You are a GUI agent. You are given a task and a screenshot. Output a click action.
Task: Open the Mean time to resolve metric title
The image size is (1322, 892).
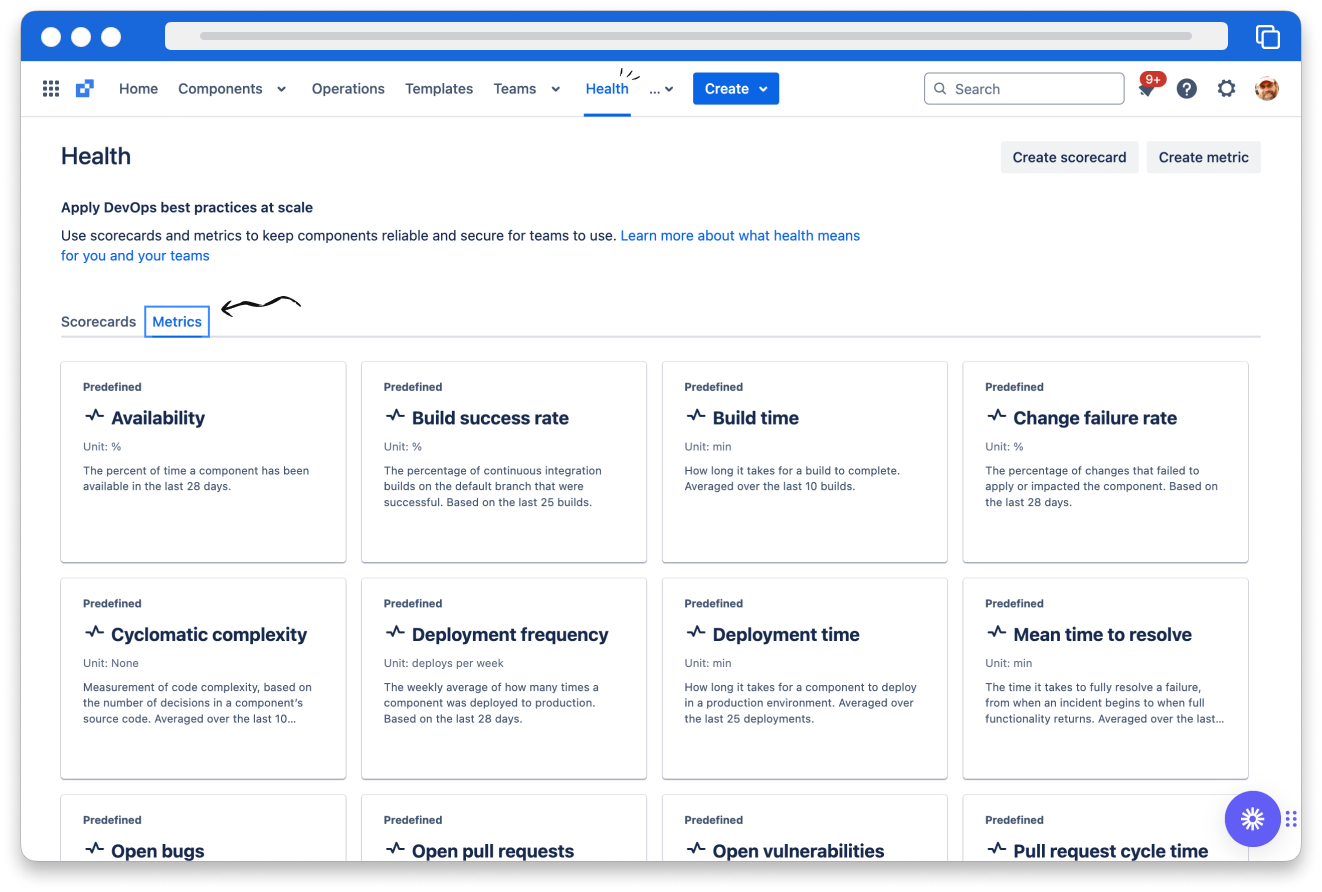[1102, 634]
